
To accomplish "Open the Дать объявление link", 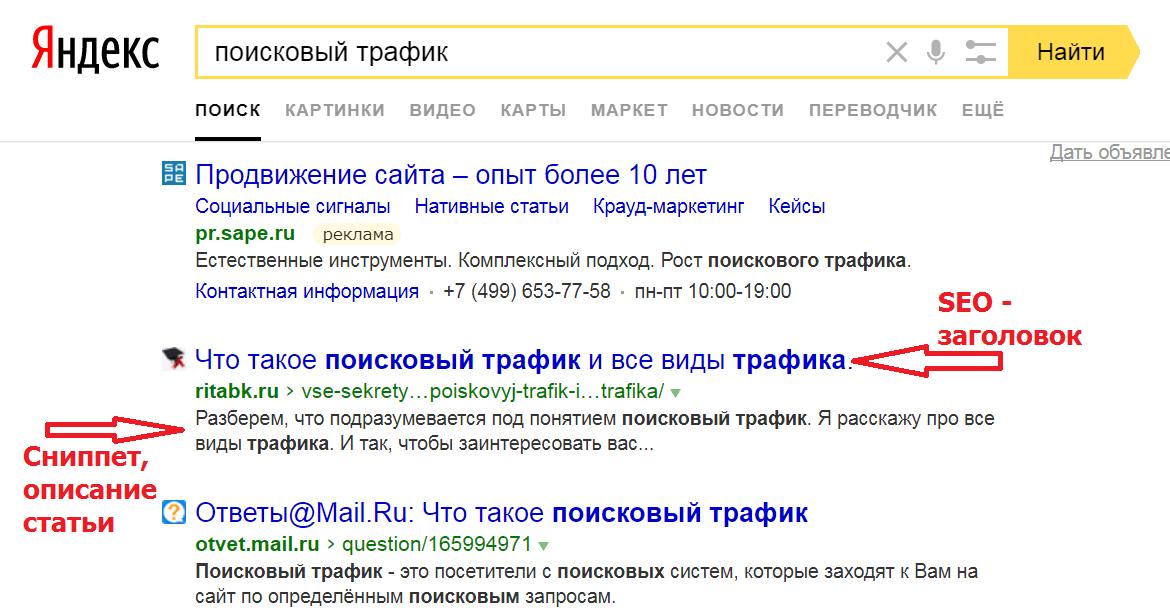I will click(x=1110, y=152).
